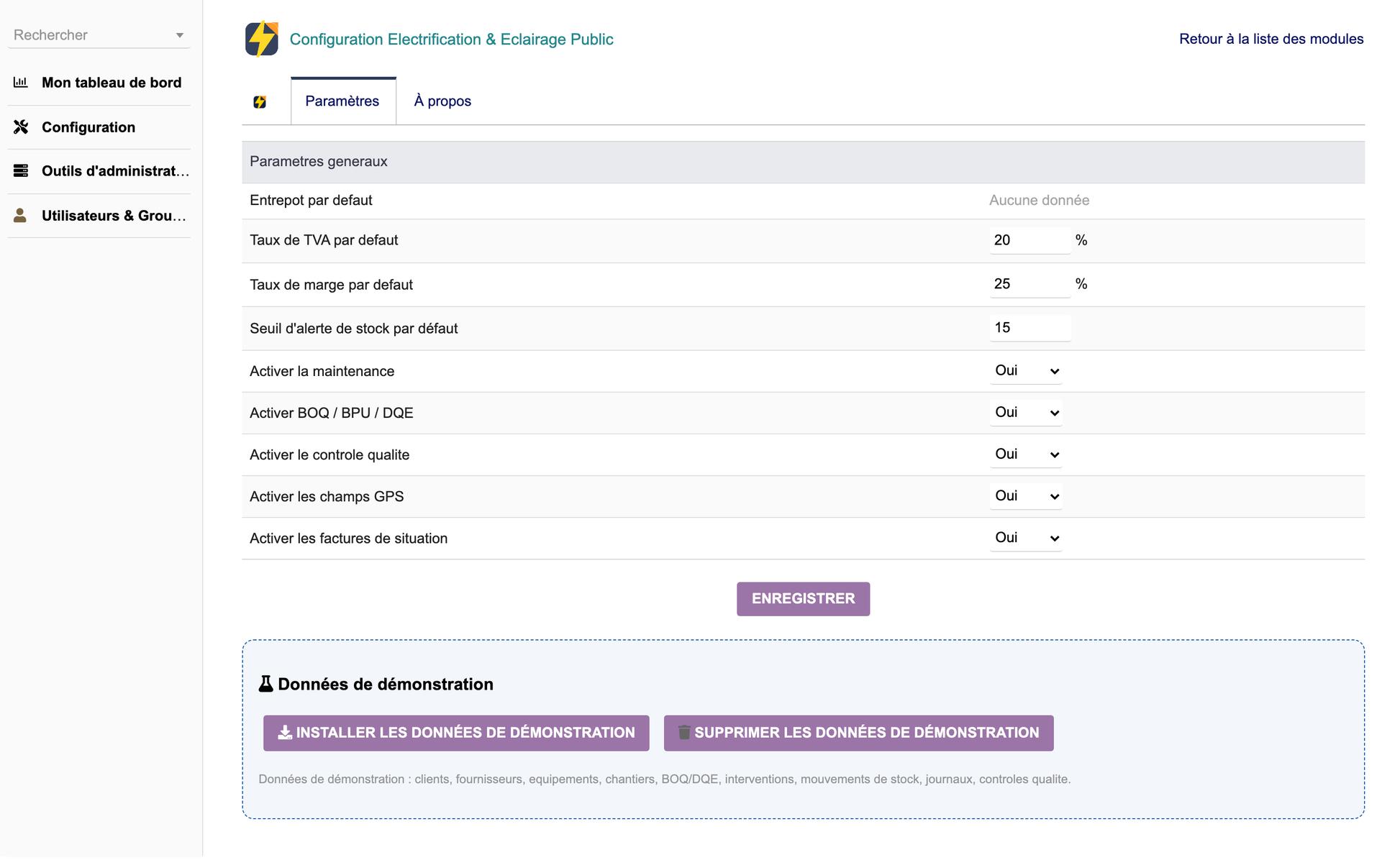1400x860 pixels.
Task: Click the flask icon by Données de démonstration
Action: (266, 684)
